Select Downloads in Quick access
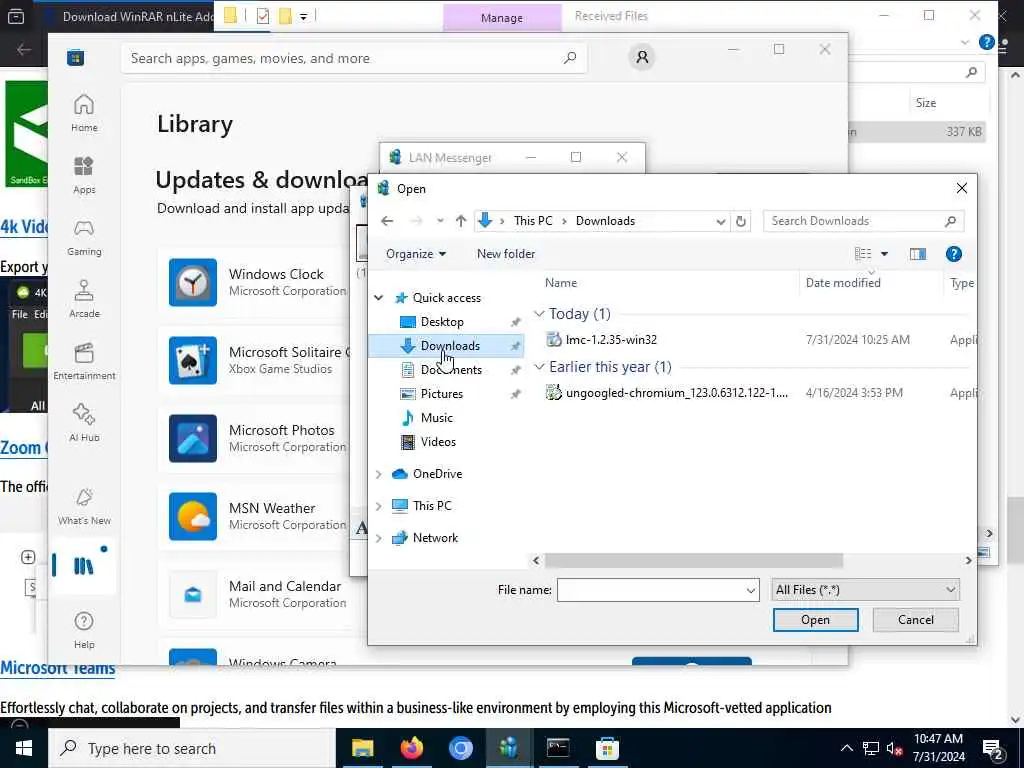The width and height of the screenshot is (1024, 768). [x=450, y=346]
